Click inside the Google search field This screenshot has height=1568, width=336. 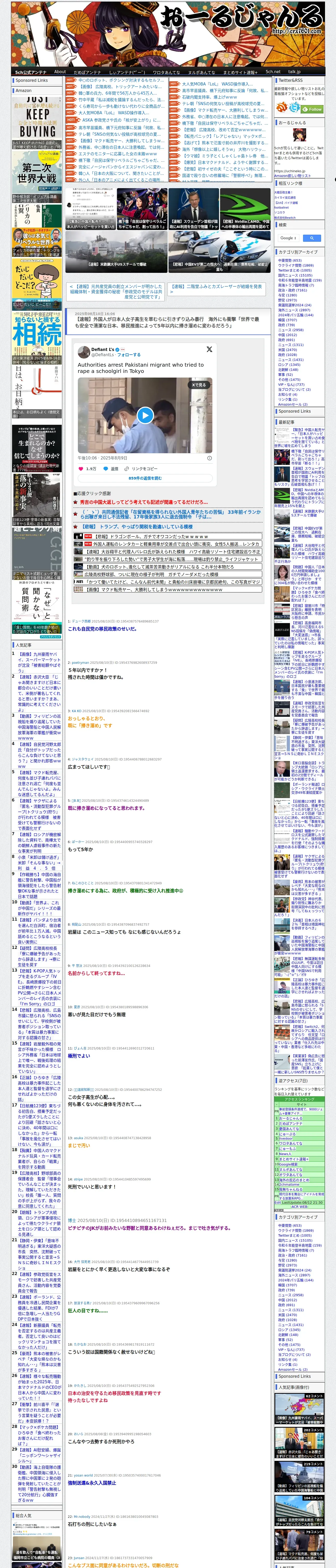[x=288, y=238]
